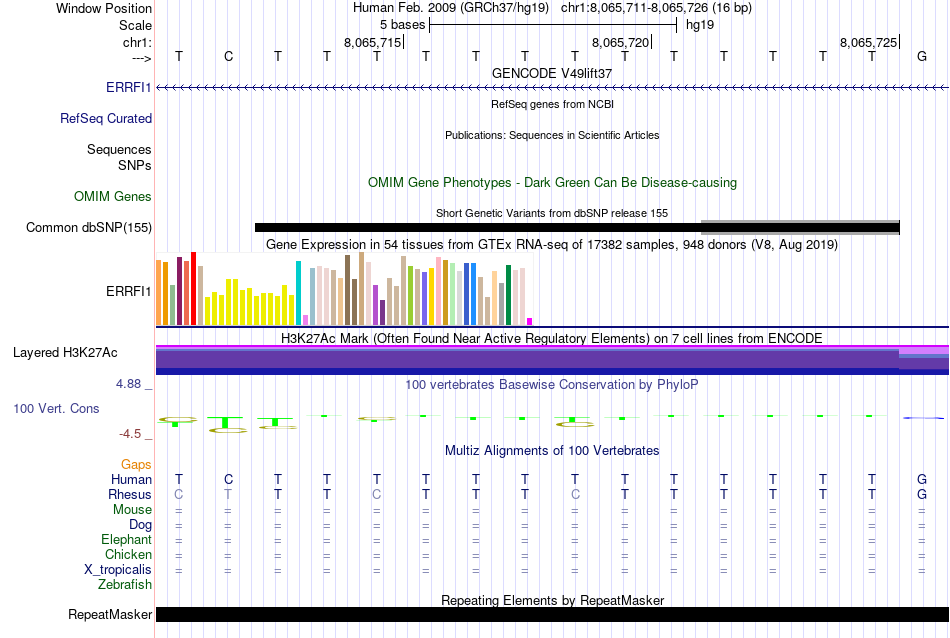Image resolution: width=950 pixels, height=638 pixels.
Task: Click the 100 vertebrates Basewise Conservation title
Action: click(x=552, y=385)
